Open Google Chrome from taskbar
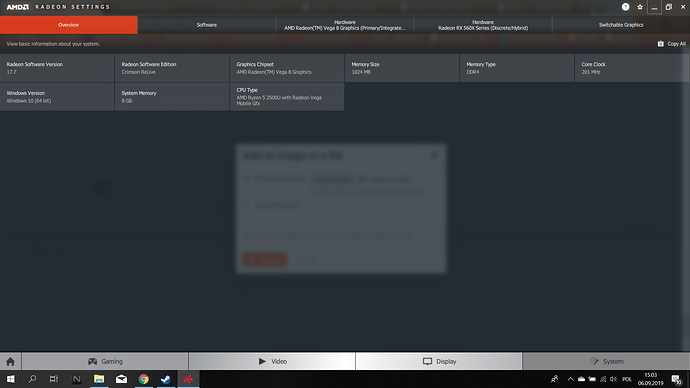The image size is (690, 388). 143,379
